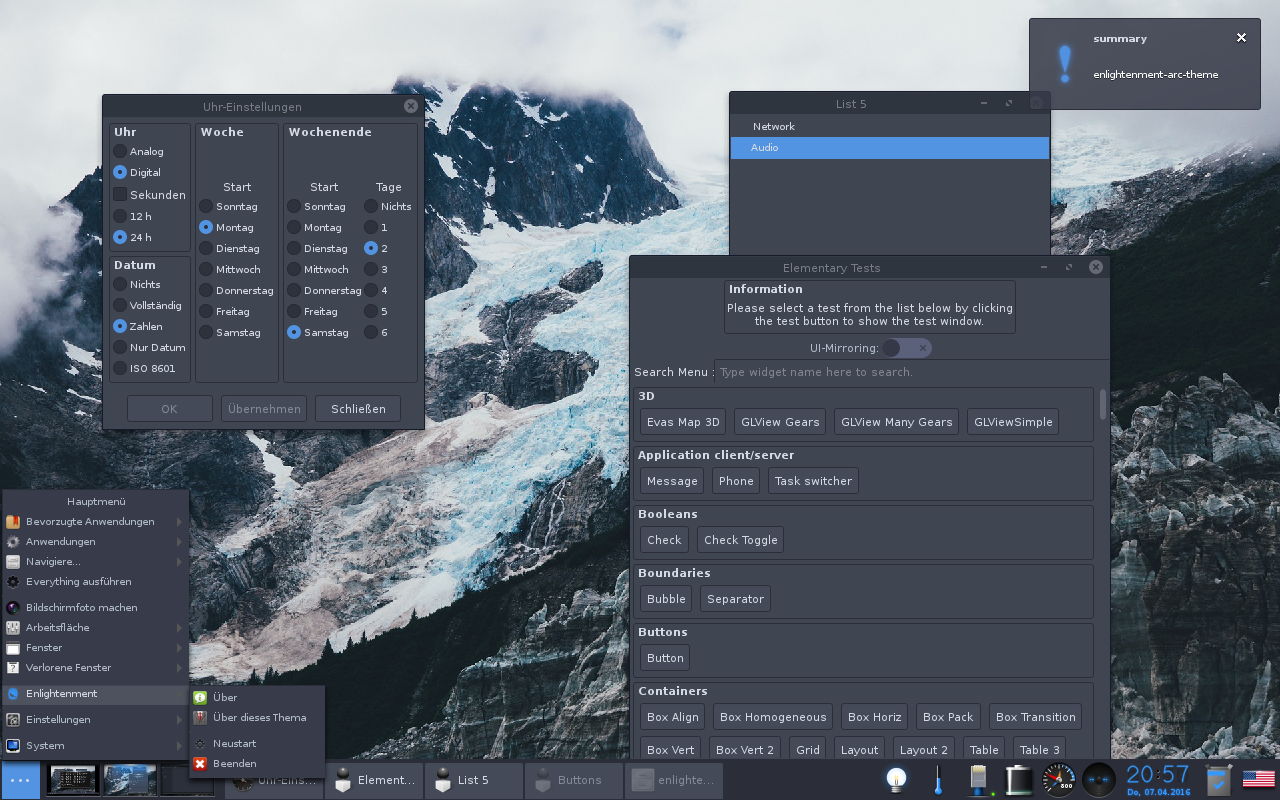Click the network connection icon in the tray

pos(978,779)
